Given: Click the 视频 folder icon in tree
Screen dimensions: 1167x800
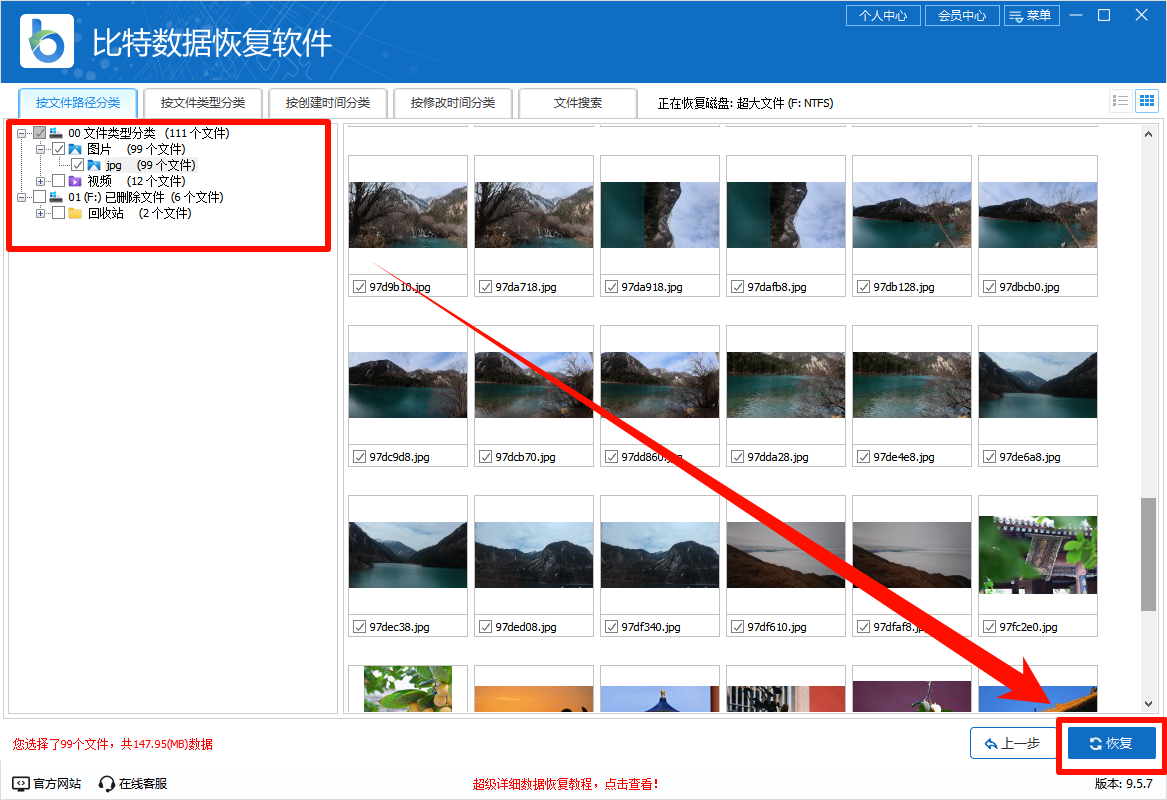Looking at the screenshot, I should coord(75,181).
